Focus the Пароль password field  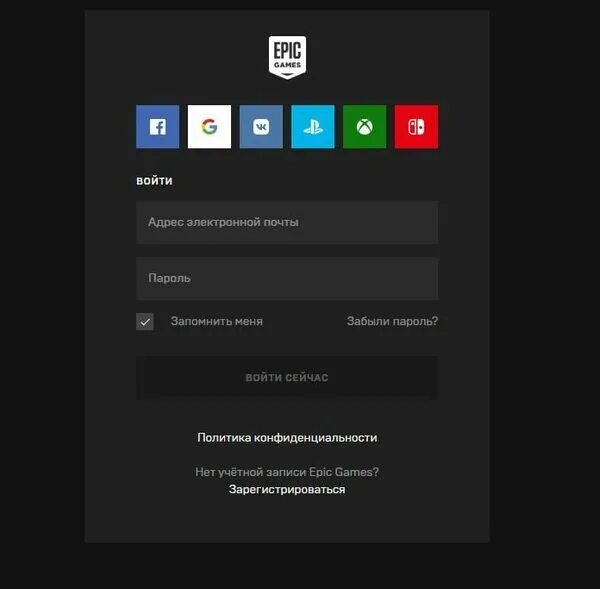(287, 278)
